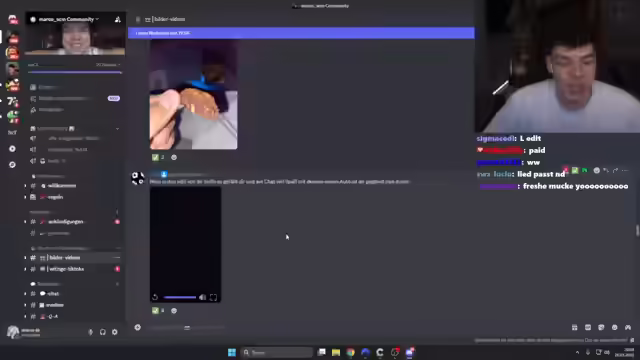The image size is (640, 360).
Task: Open Discord icon in the taskbar
Action: click(x=409, y=352)
